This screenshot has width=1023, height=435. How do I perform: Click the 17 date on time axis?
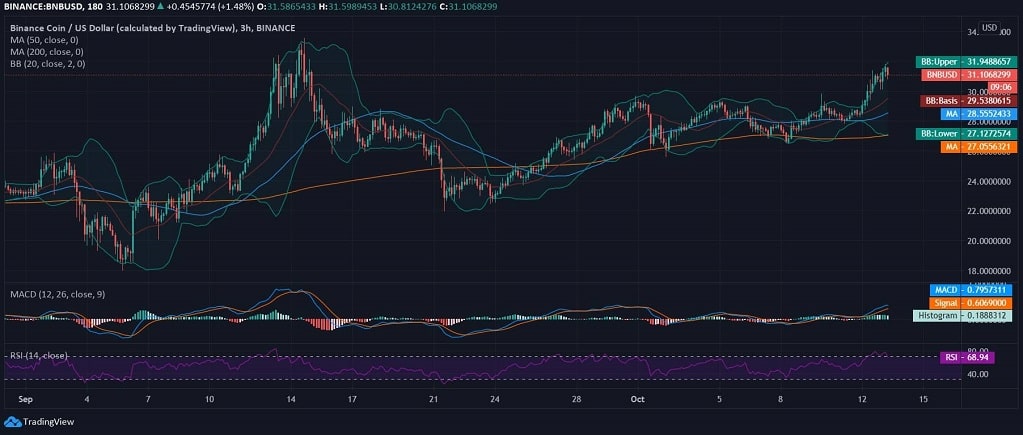[x=353, y=398]
